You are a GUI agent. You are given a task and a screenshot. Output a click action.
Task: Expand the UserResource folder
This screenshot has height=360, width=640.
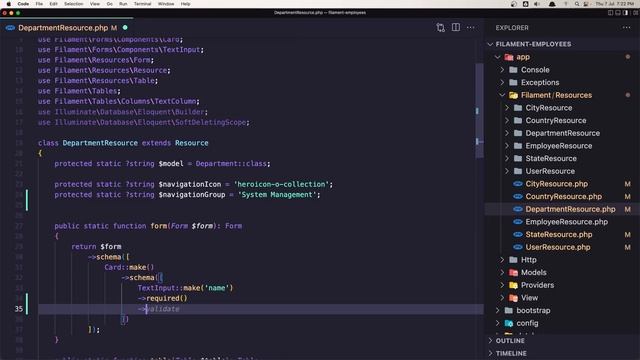[x=507, y=171]
